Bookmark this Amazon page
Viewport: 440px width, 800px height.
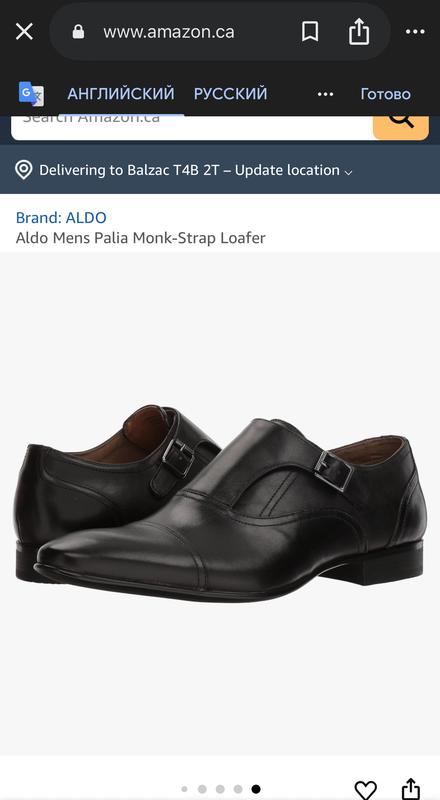[310, 32]
